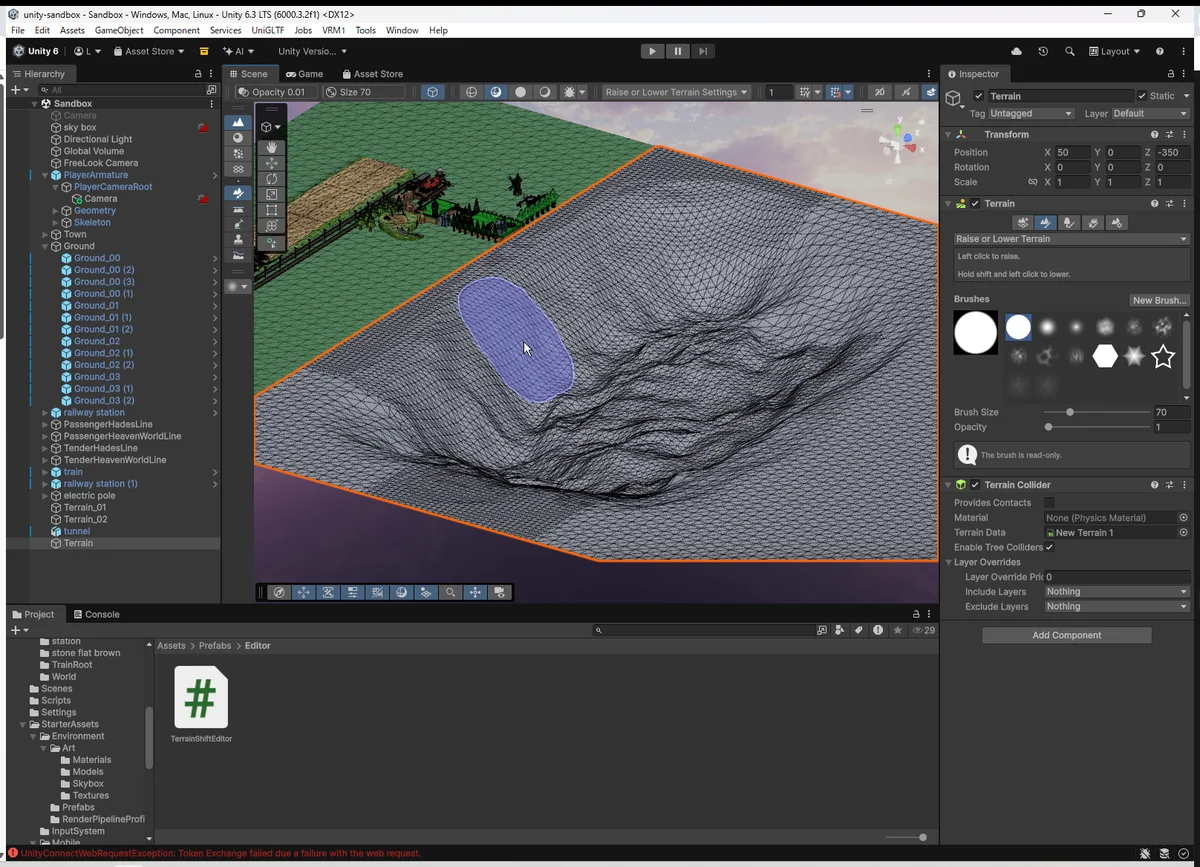This screenshot has height=867, width=1200.
Task: Click the New Brush... button
Action: click(x=1159, y=300)
